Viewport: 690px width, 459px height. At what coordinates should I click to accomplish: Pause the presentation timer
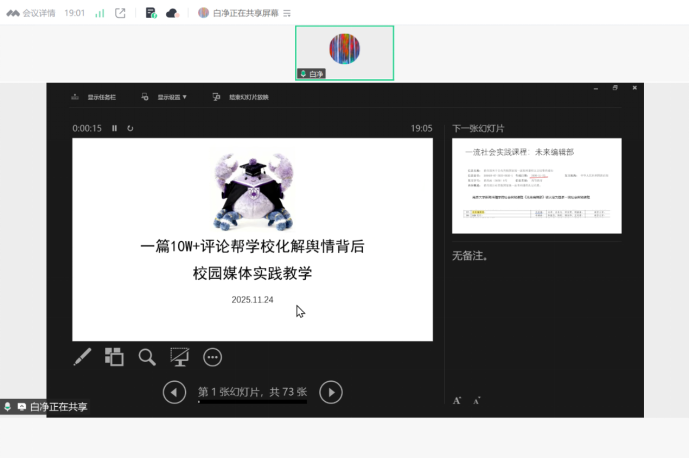coord(114,128)
